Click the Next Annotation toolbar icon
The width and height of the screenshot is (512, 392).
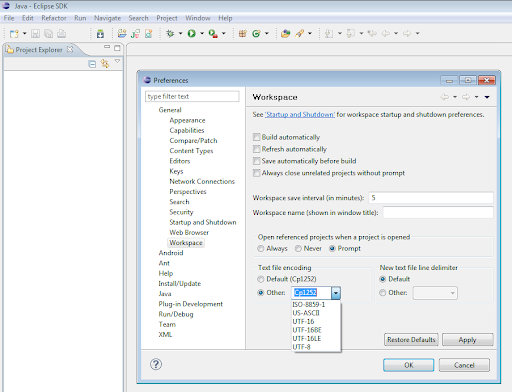pos(329,34)
